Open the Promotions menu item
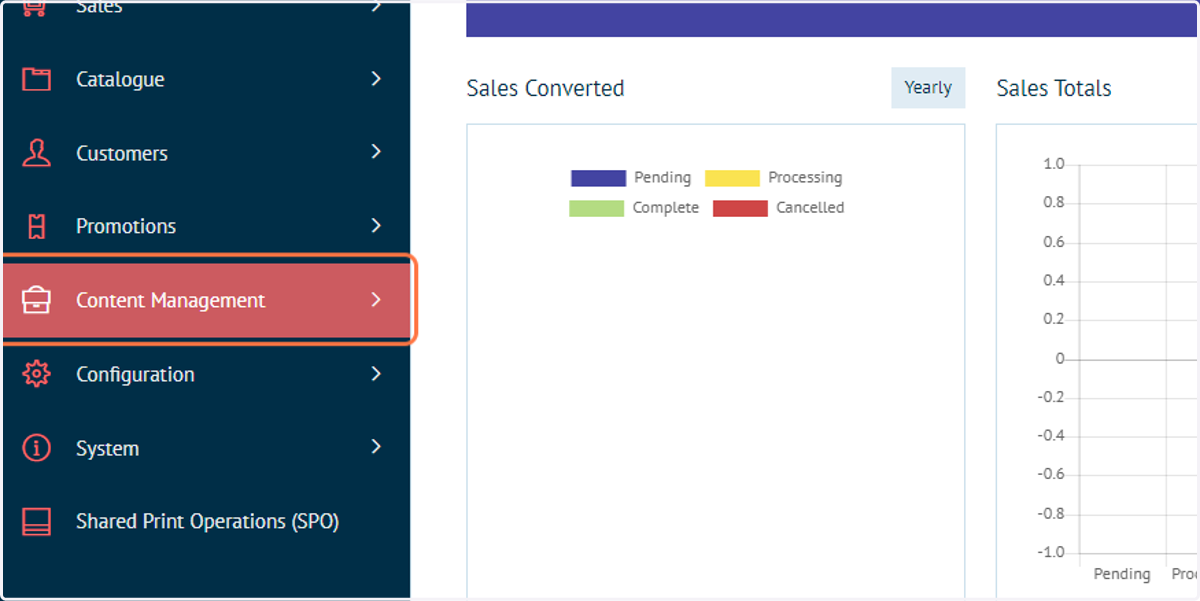The height and width of the screenshot is (601, 1200). tap(205, 227)
